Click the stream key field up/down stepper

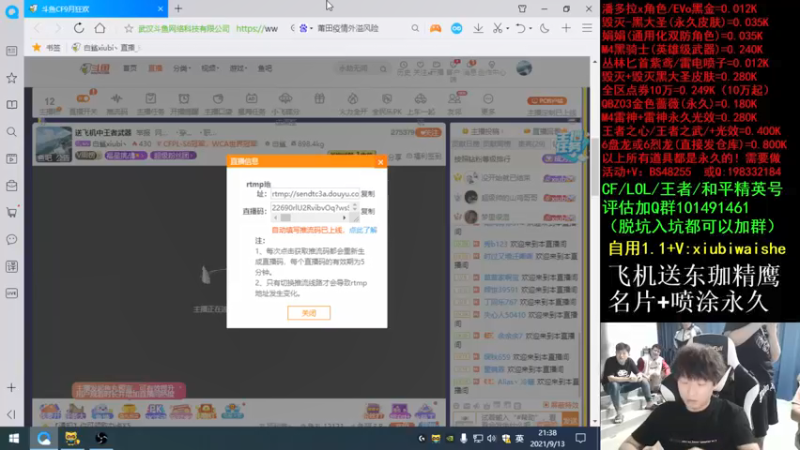[355, 207]
